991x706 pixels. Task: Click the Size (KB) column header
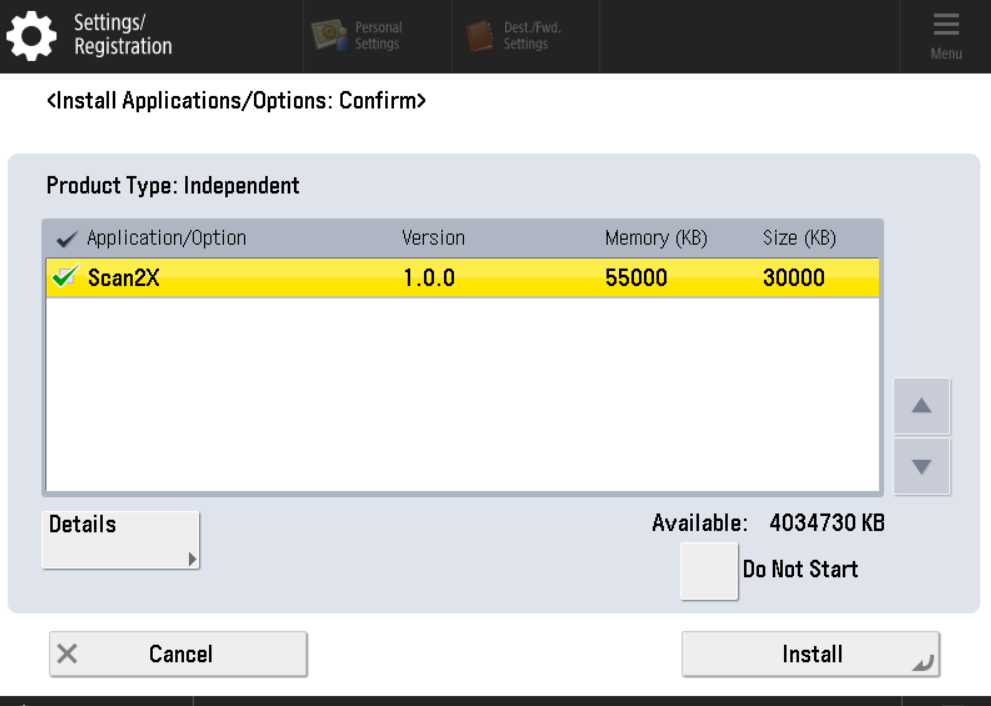(799, 239)
